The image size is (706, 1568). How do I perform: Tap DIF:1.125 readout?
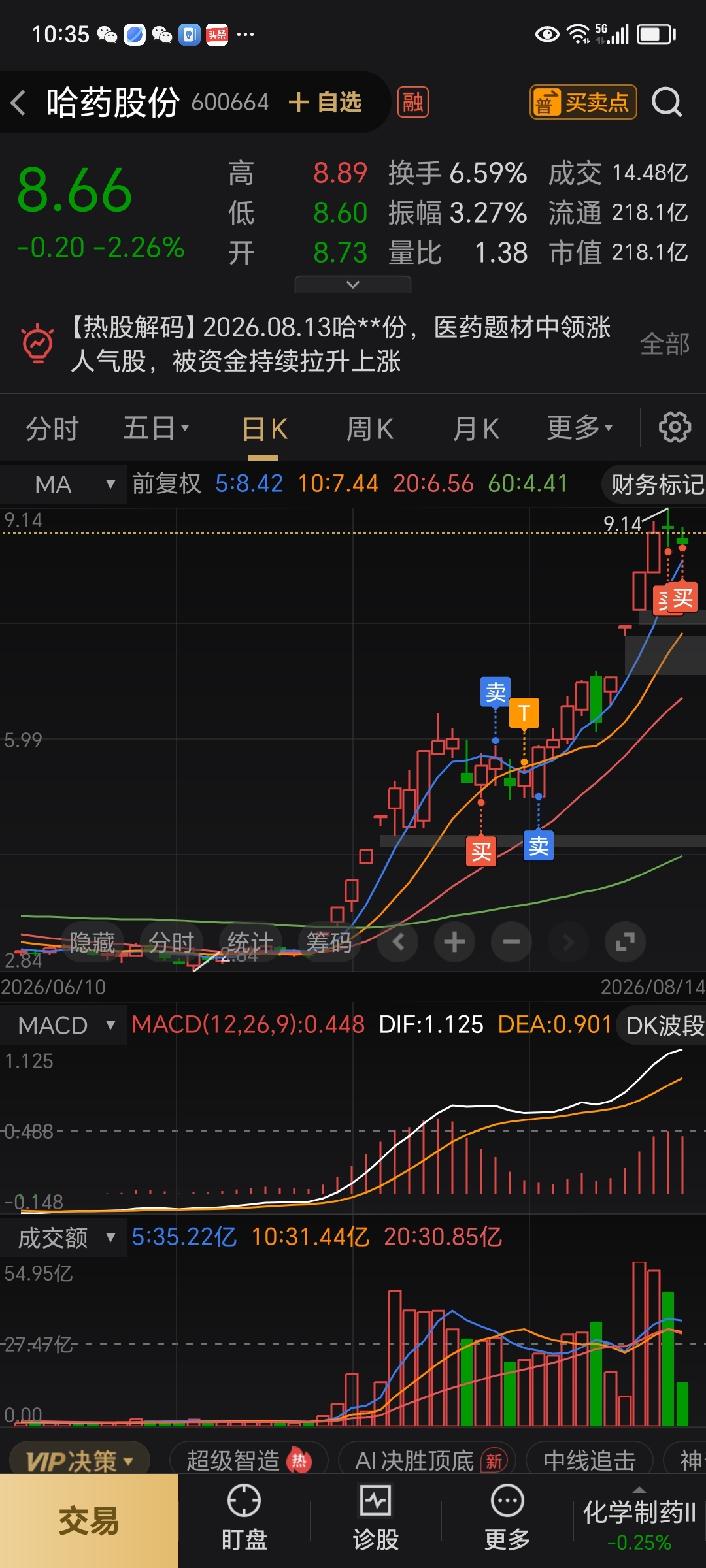pyautogui.click(x=431, y=1024)
